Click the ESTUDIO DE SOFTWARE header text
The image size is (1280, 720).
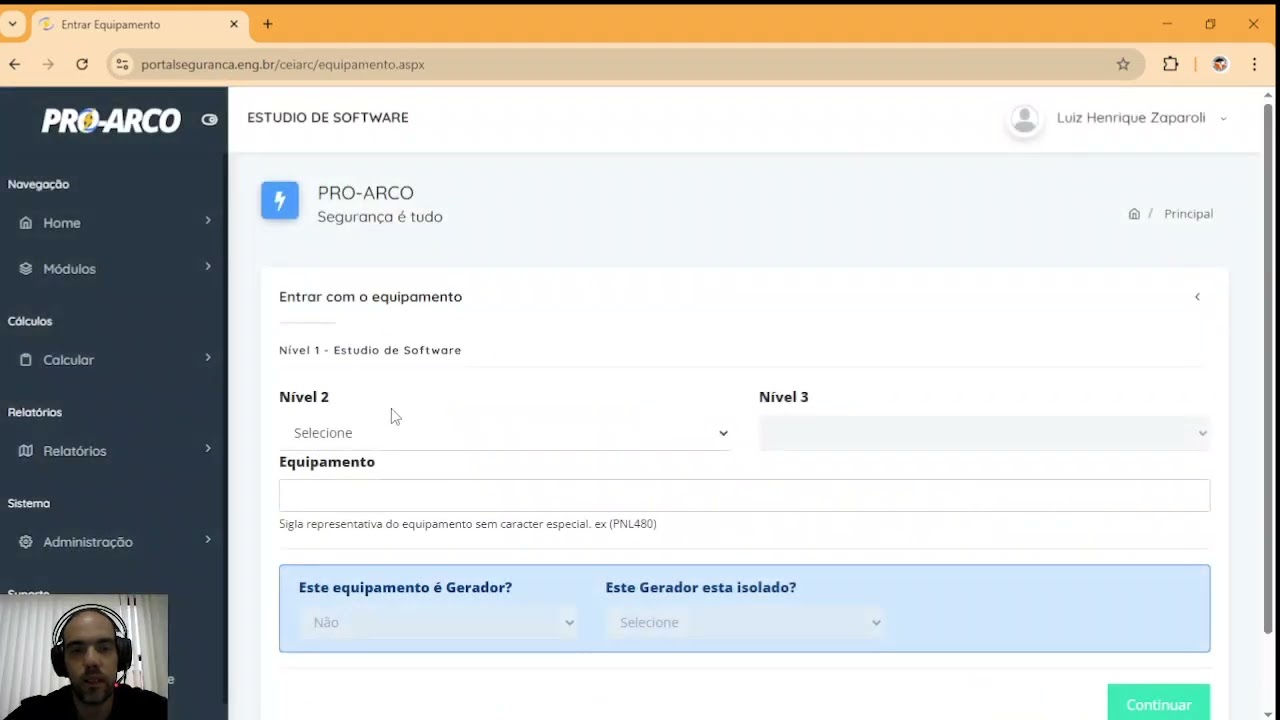(x=328, y=117)
